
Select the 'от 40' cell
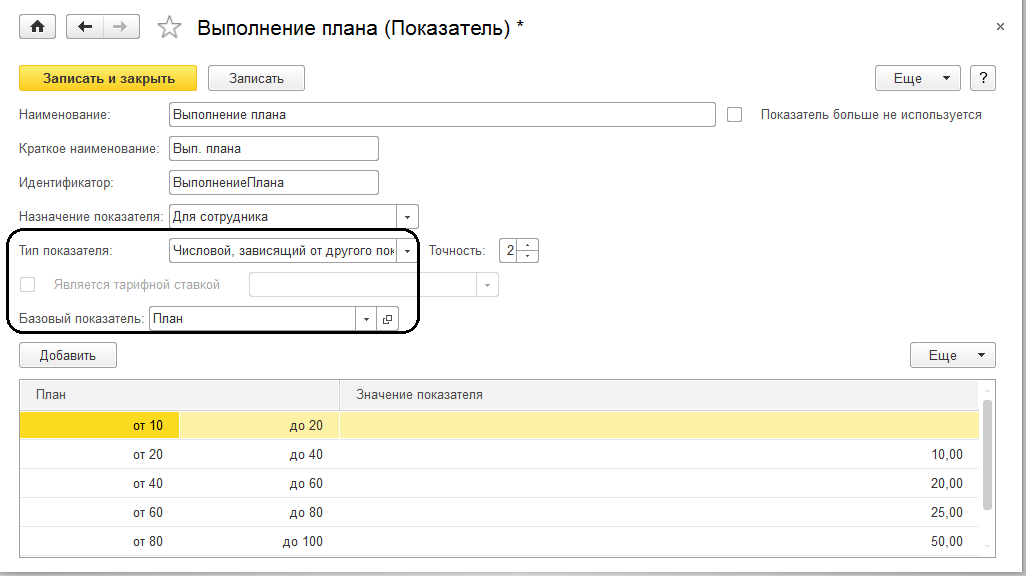(x=99, y=483)
